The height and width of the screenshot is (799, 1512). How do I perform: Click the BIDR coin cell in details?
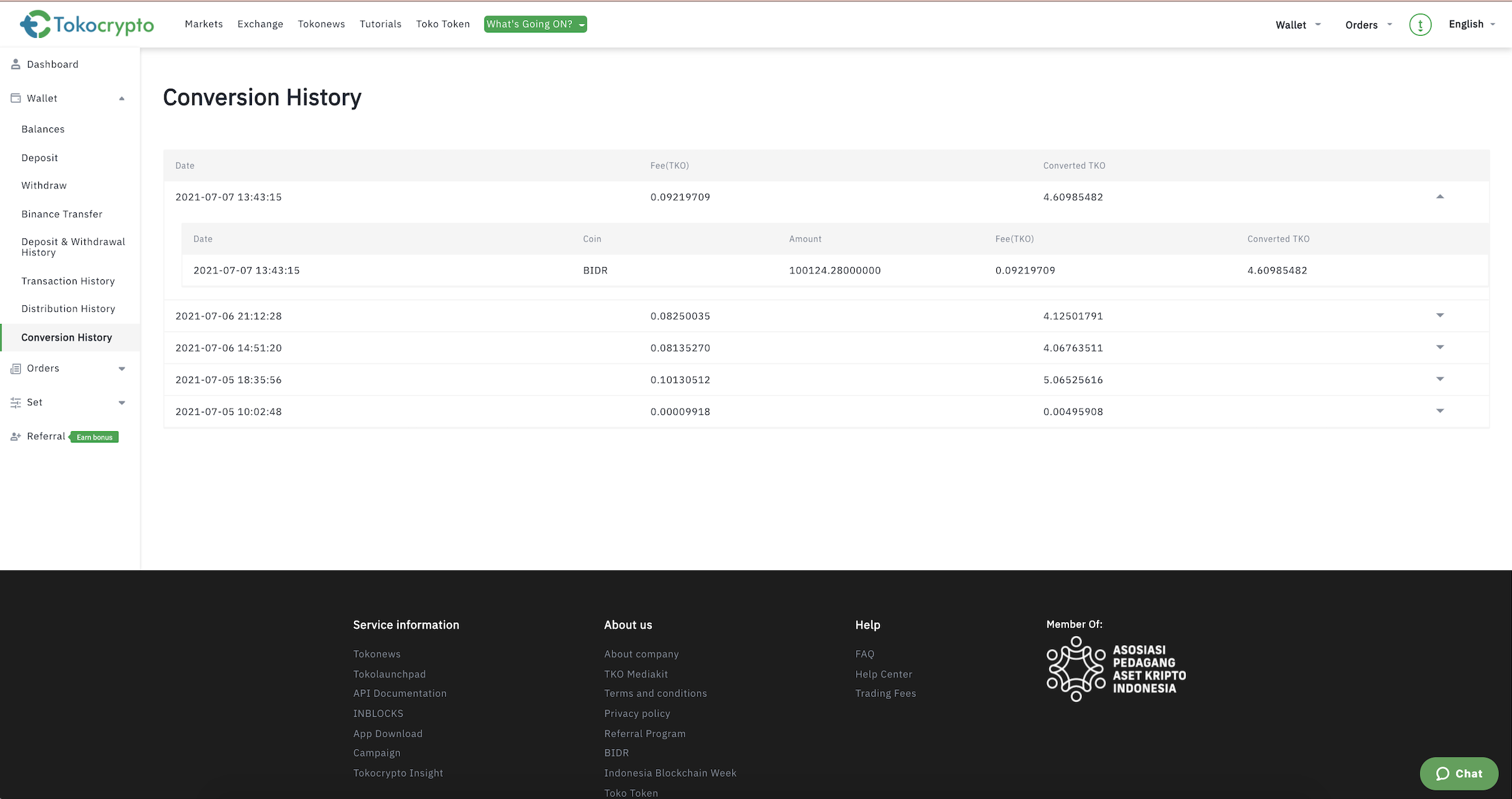(596, 270)
